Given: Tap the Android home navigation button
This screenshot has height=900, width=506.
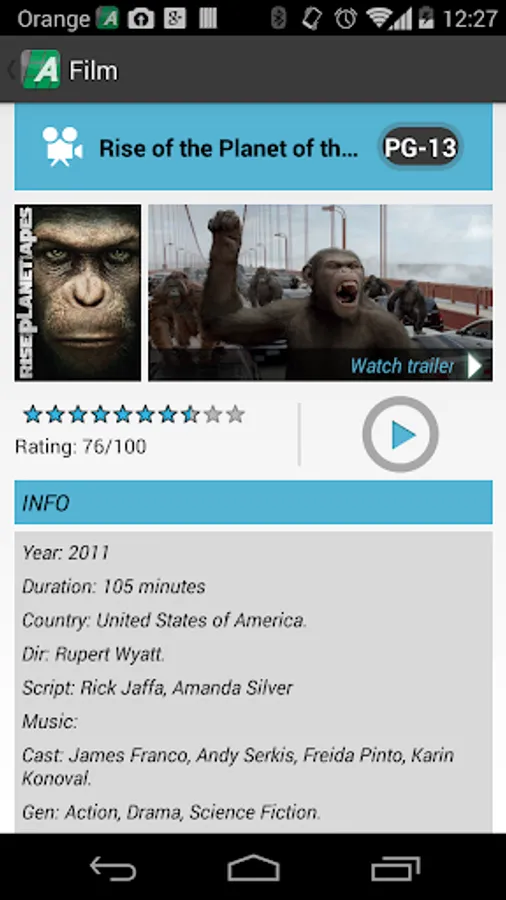Looking at the screenshot, I should [253, 868].
